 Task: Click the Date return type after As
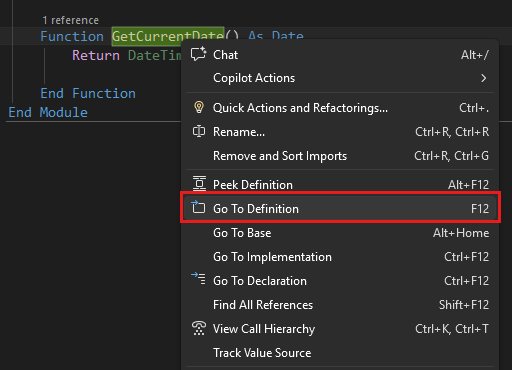287,34
